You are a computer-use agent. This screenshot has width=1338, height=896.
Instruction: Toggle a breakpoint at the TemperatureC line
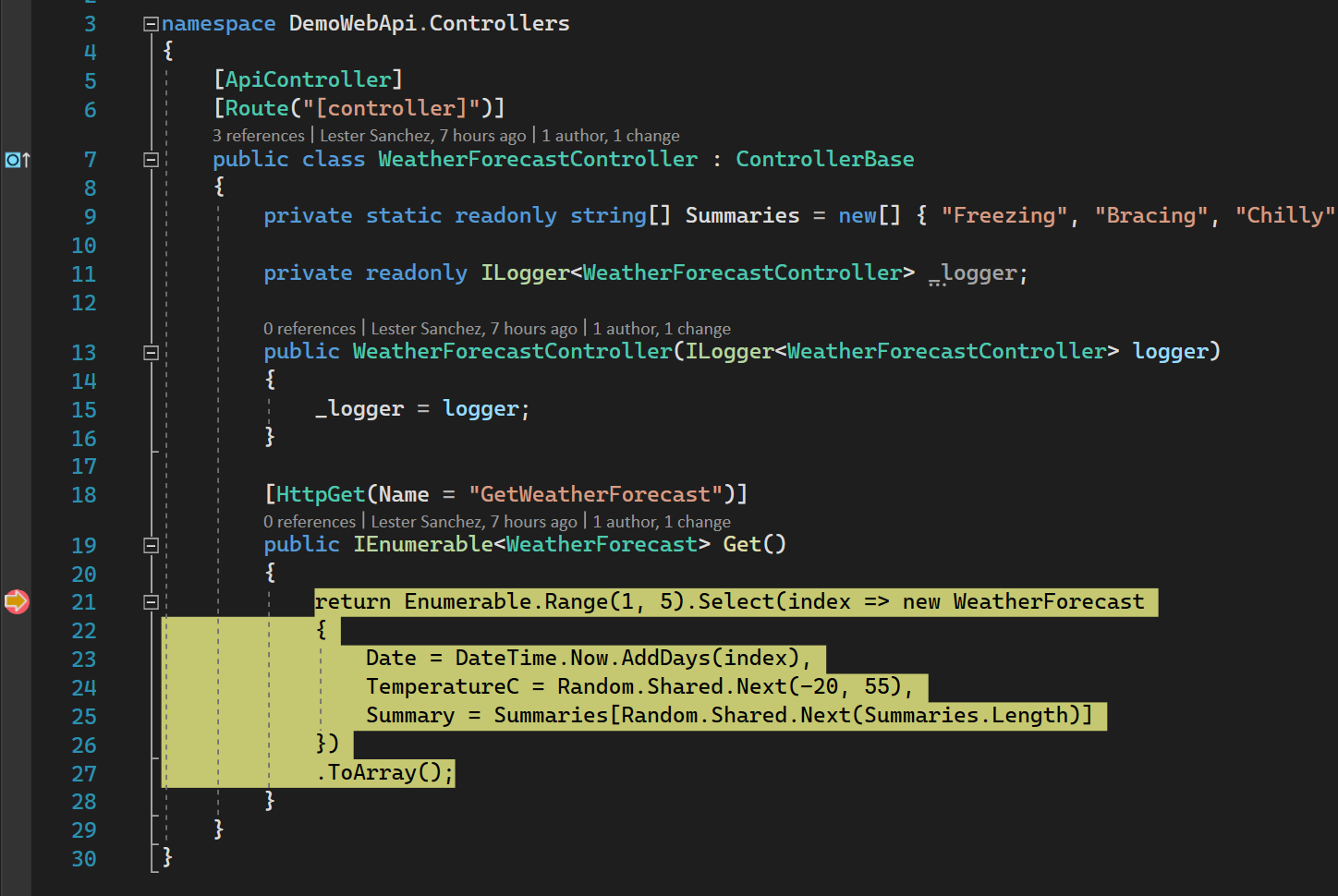[16, 687]
